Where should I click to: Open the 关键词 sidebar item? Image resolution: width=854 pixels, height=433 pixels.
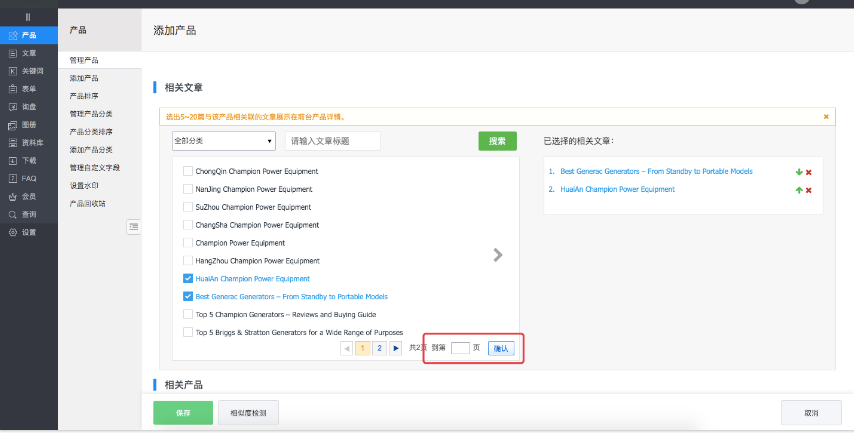tap(32, 71)
